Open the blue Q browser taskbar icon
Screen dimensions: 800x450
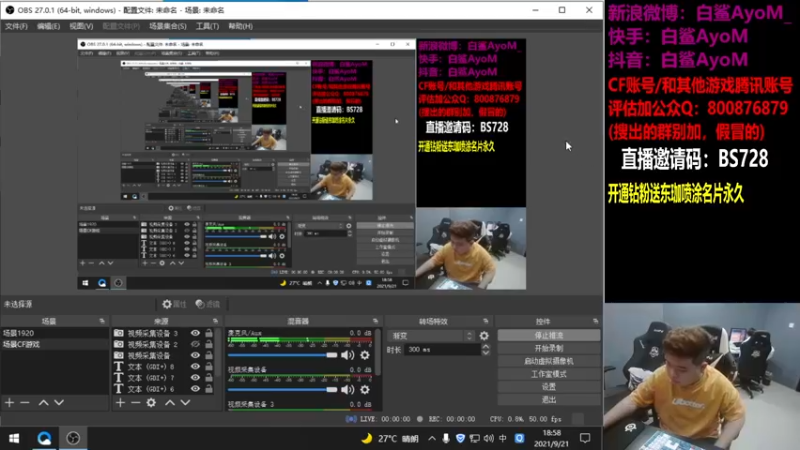[44, 438]
